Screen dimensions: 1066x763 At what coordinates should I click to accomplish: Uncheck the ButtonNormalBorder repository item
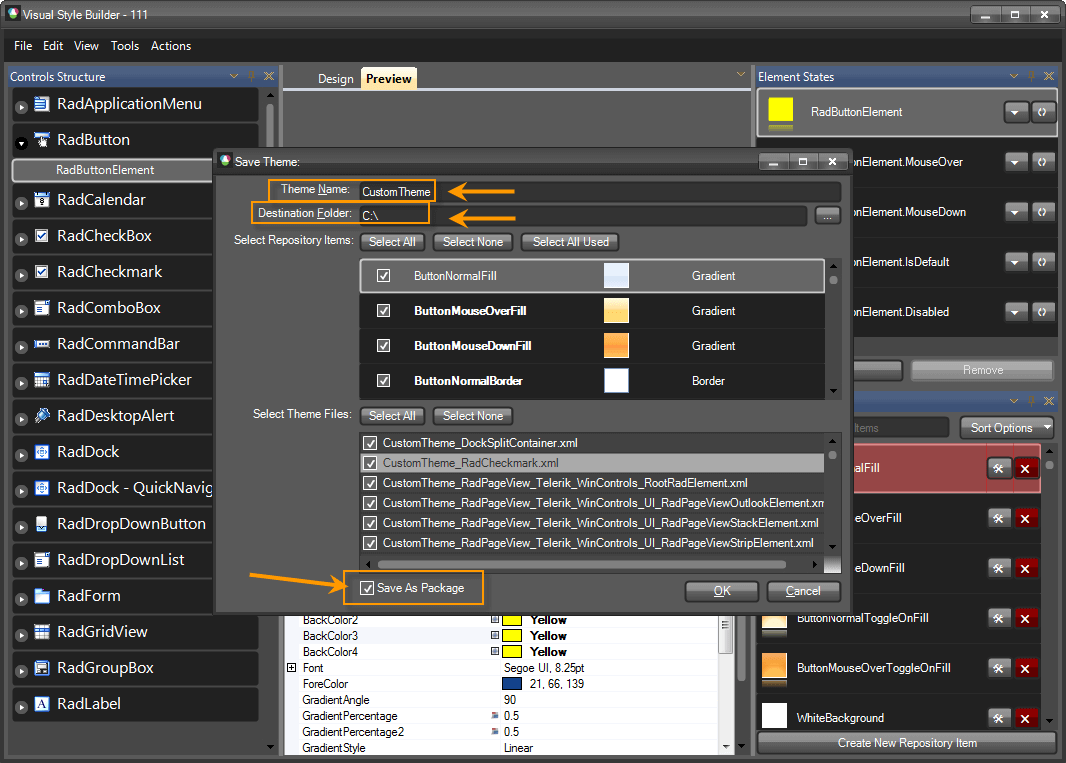coord(384,380)
